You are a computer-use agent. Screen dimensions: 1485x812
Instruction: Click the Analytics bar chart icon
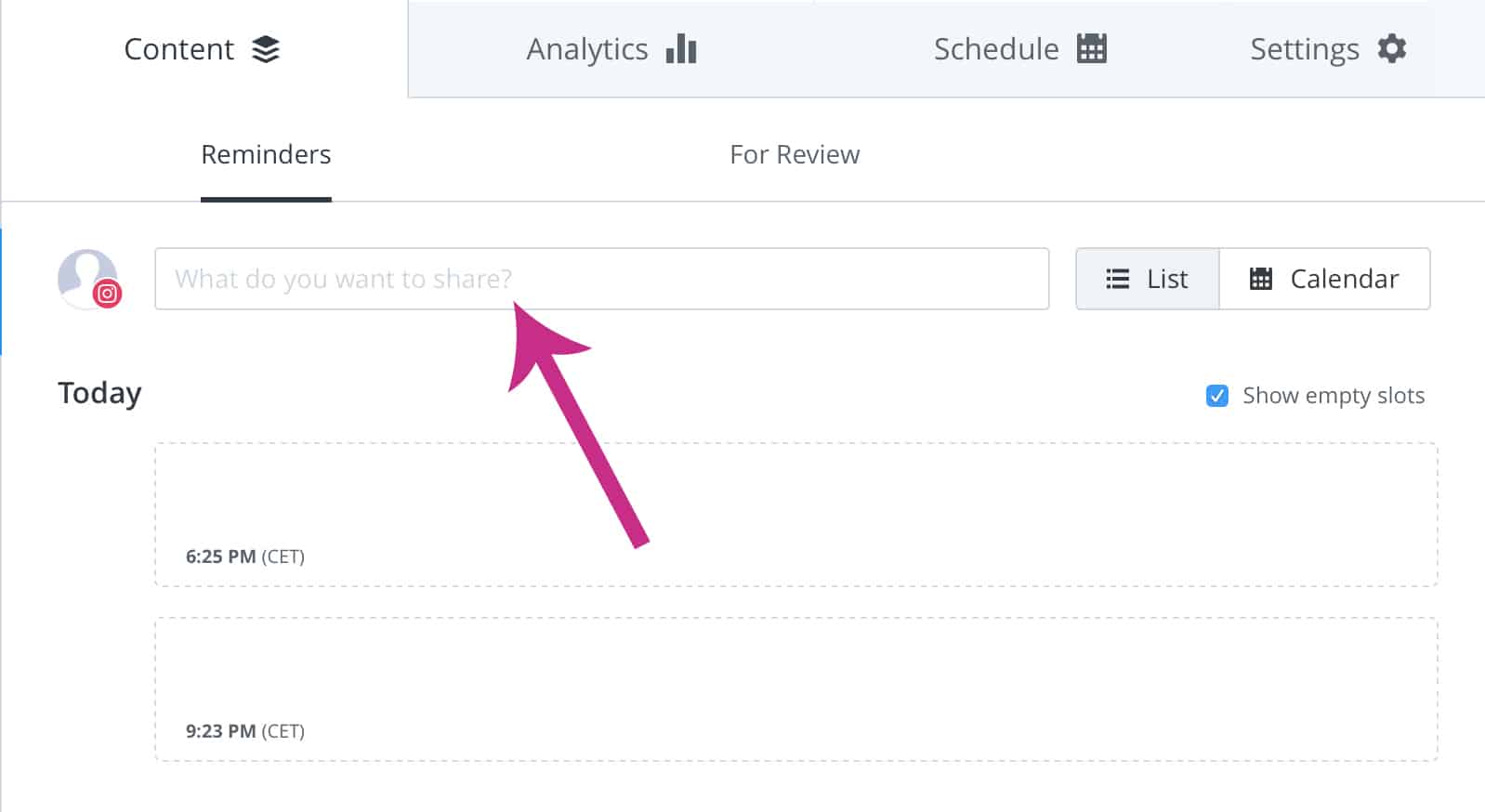tap(681, 48)
